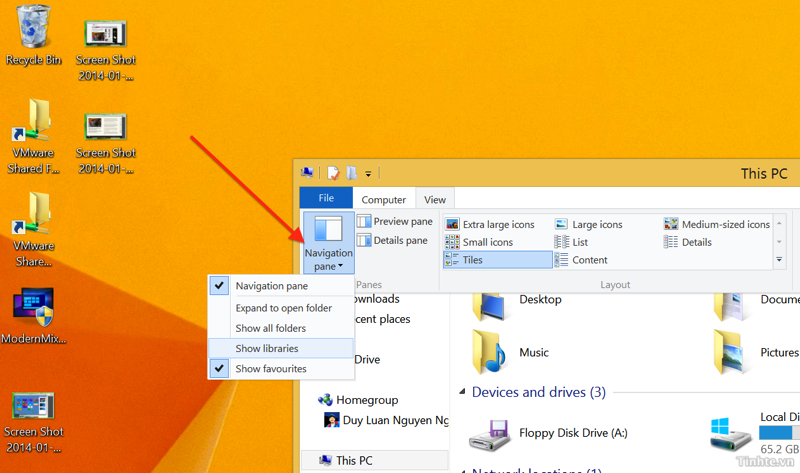This screenshot has width=800, height=473.
Task: Click the Navigation pane dropdown button
Action: [328, 244]
